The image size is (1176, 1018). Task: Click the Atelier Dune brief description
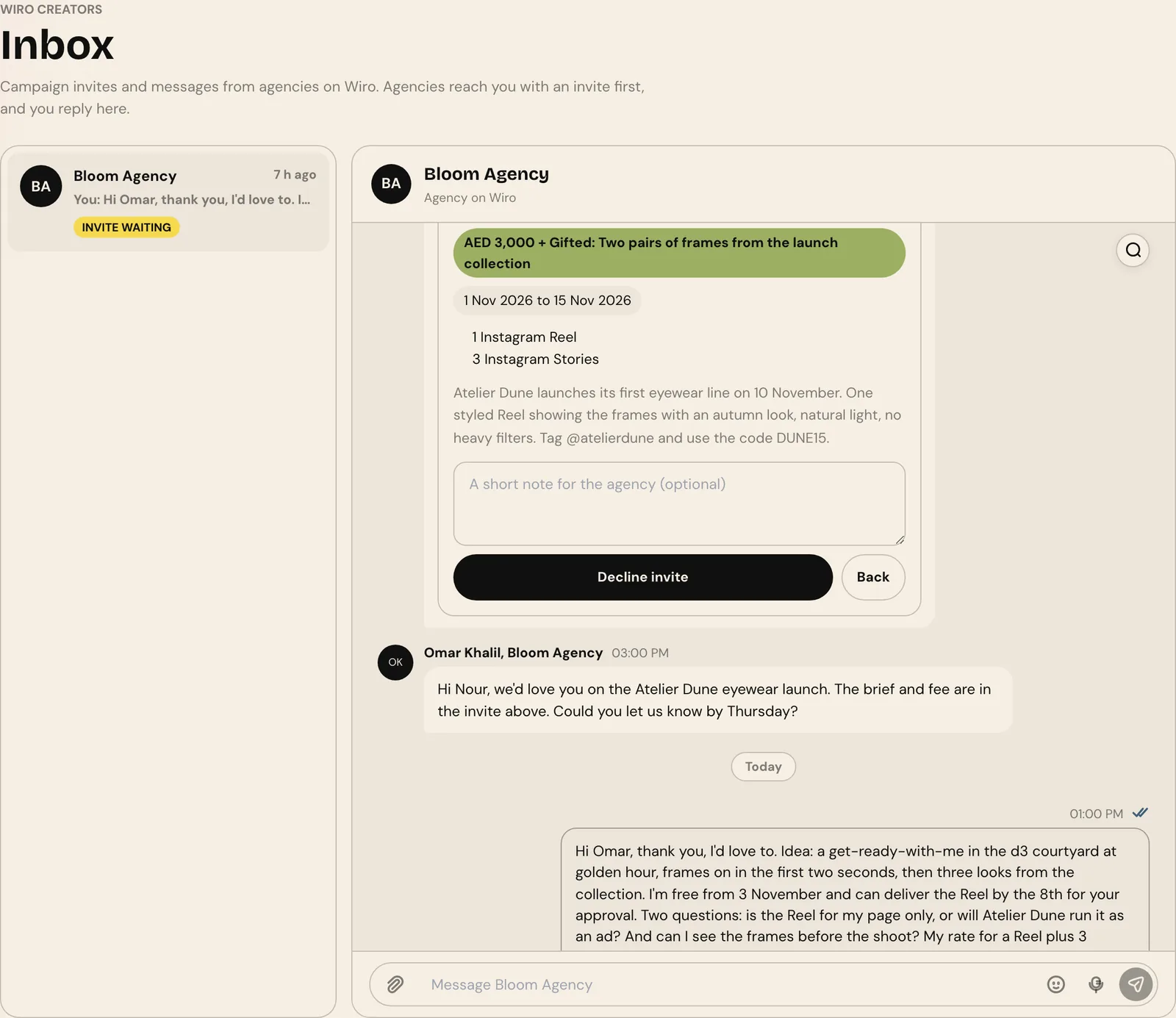677,415
